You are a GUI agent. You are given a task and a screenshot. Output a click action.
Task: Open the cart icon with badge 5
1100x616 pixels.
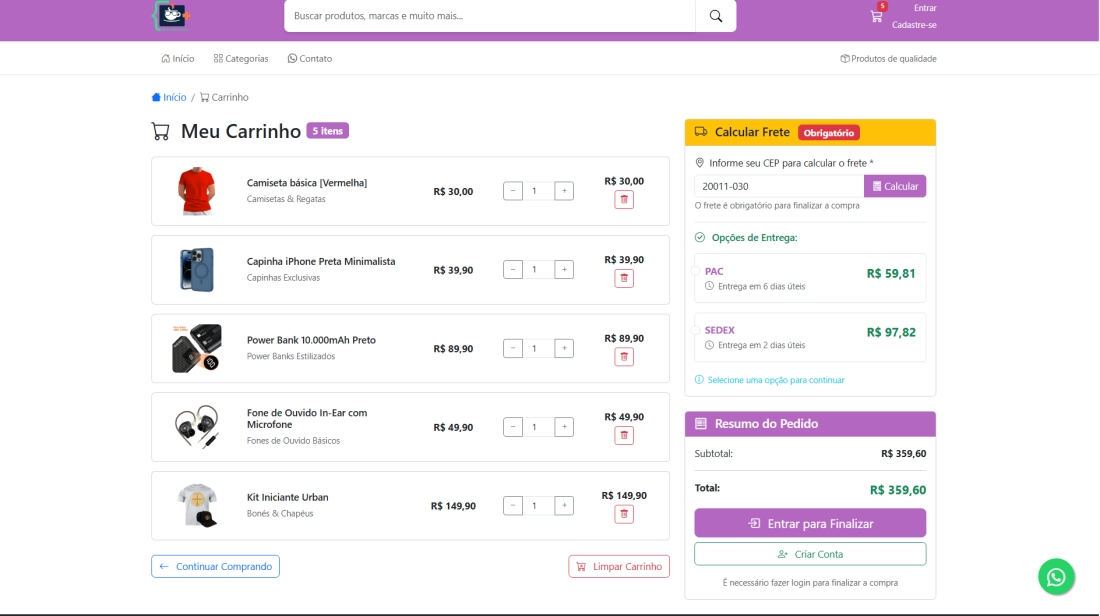(875, 16)
